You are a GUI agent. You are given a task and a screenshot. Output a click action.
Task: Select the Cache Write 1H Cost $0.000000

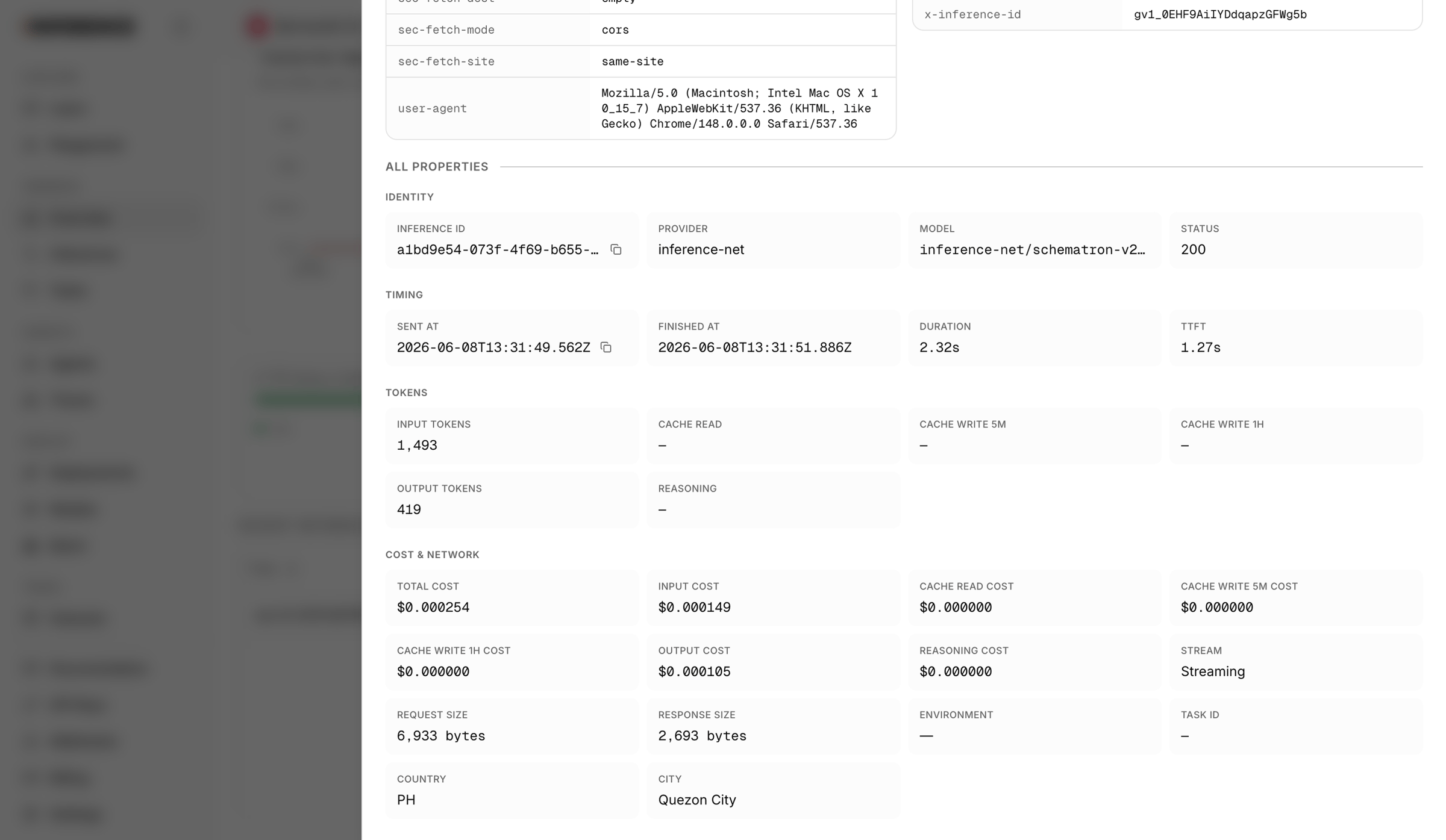[433, 671]
